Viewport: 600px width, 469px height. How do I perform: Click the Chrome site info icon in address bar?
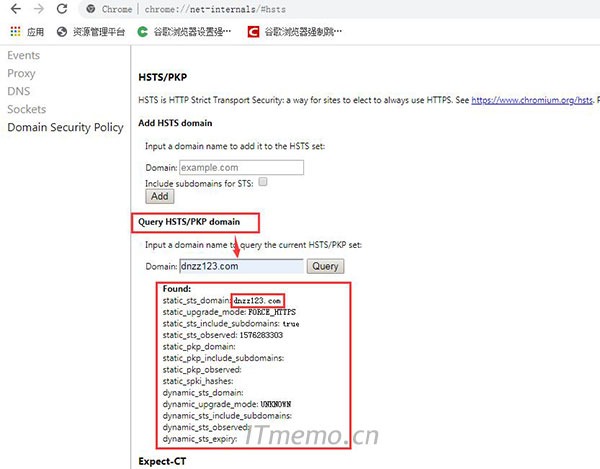click(91, 9)
